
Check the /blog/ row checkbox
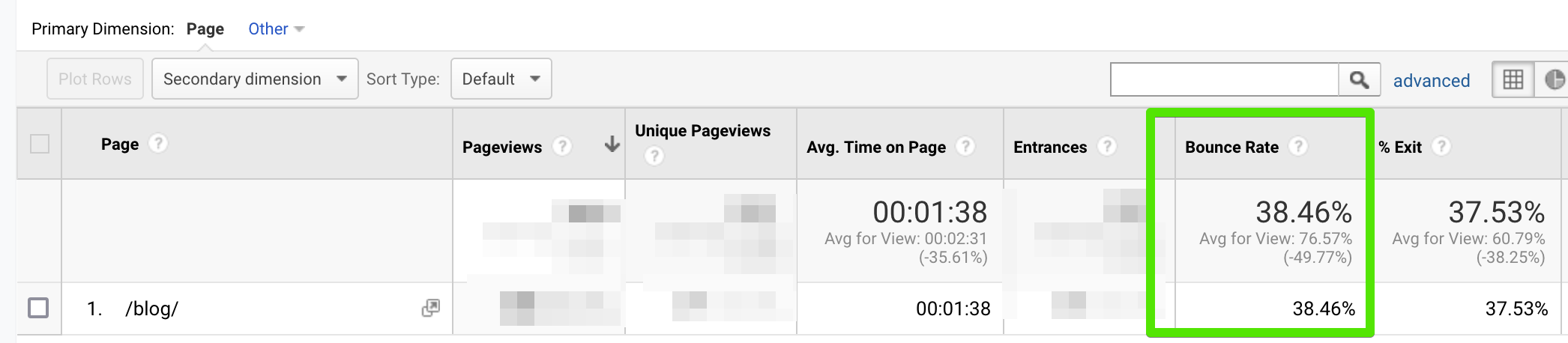[x=38, y=308]
